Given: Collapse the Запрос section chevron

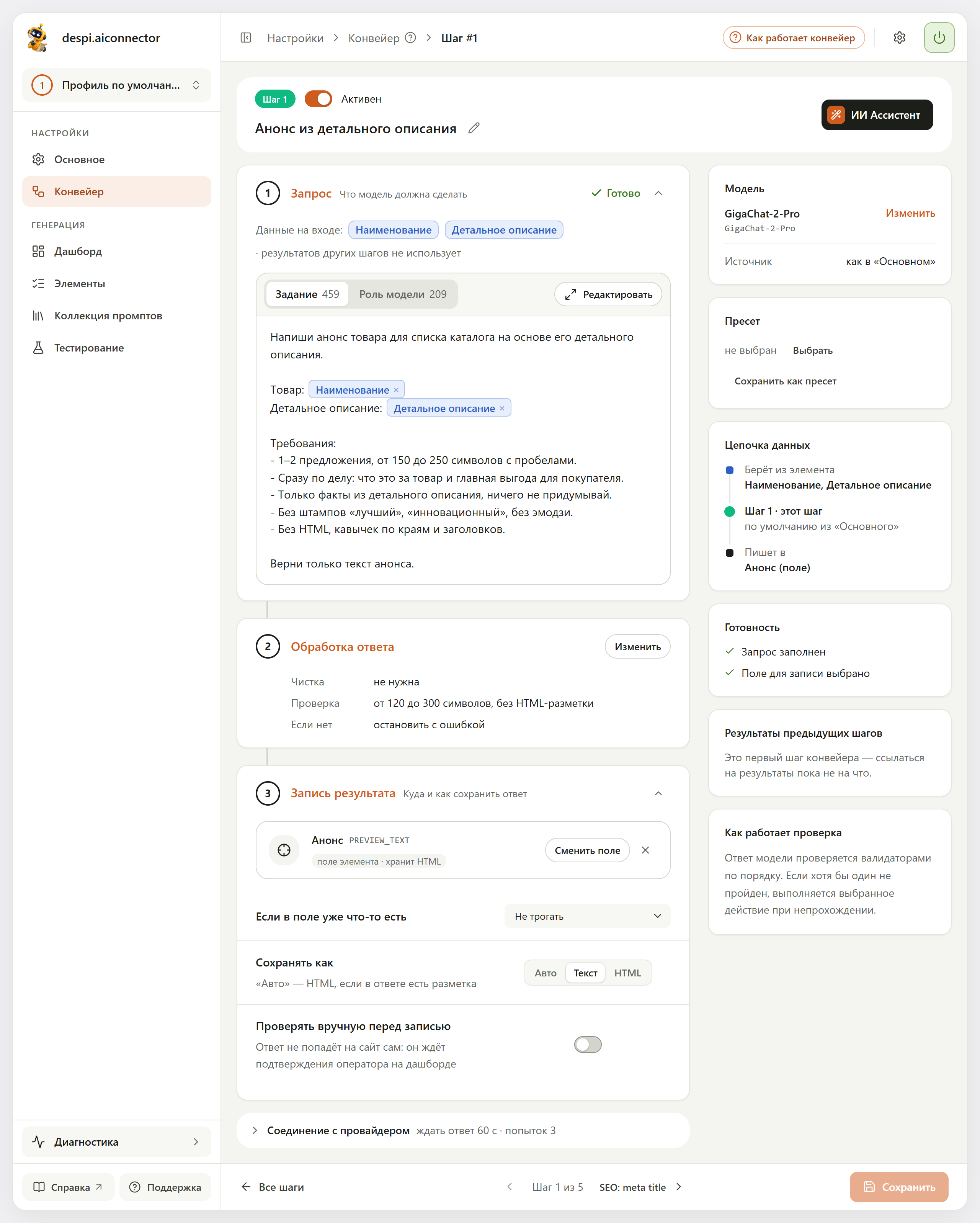Looking at the screenshot, I should (x=658, y=193).
